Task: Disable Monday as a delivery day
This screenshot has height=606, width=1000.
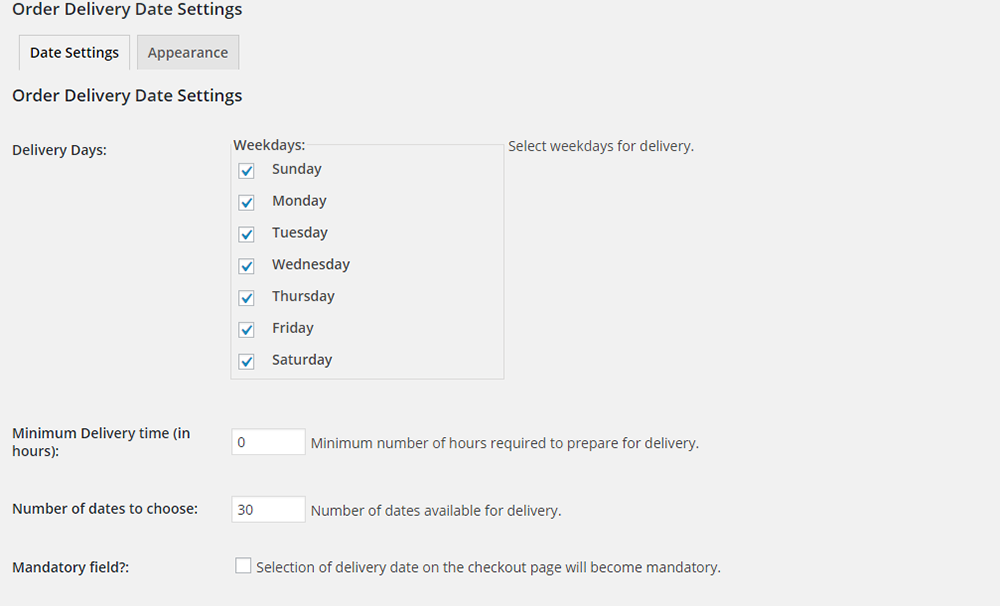Action: click(246, 203)
